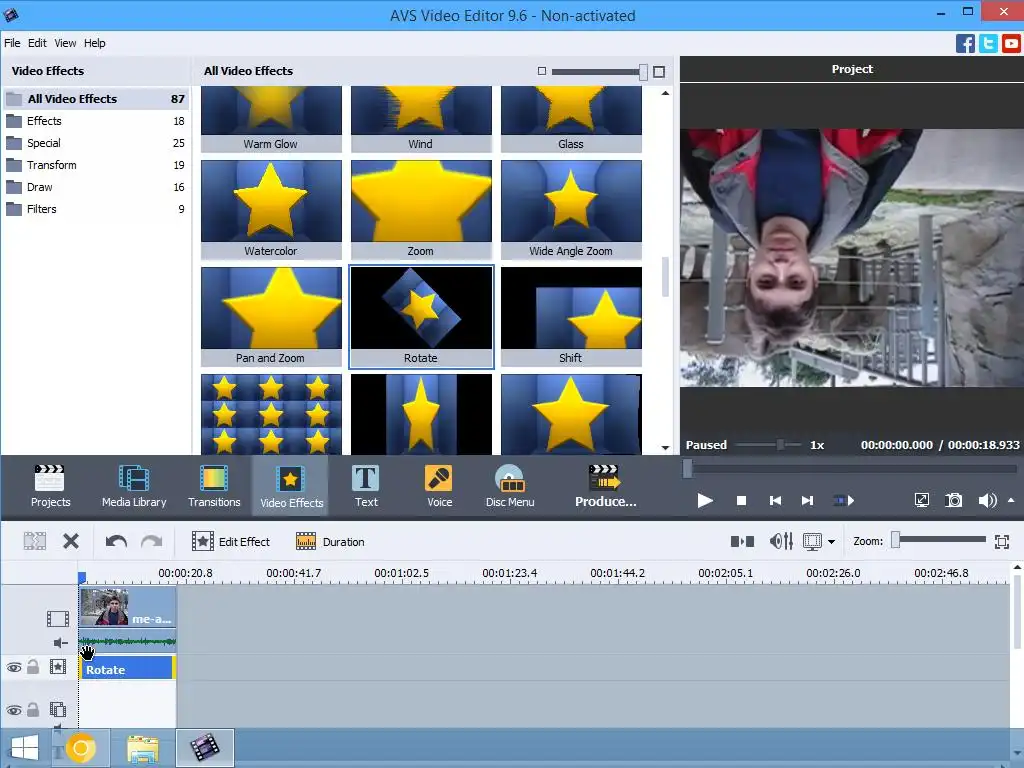Select the Transform category folder

pyautogui.click(x=95, y=165)
